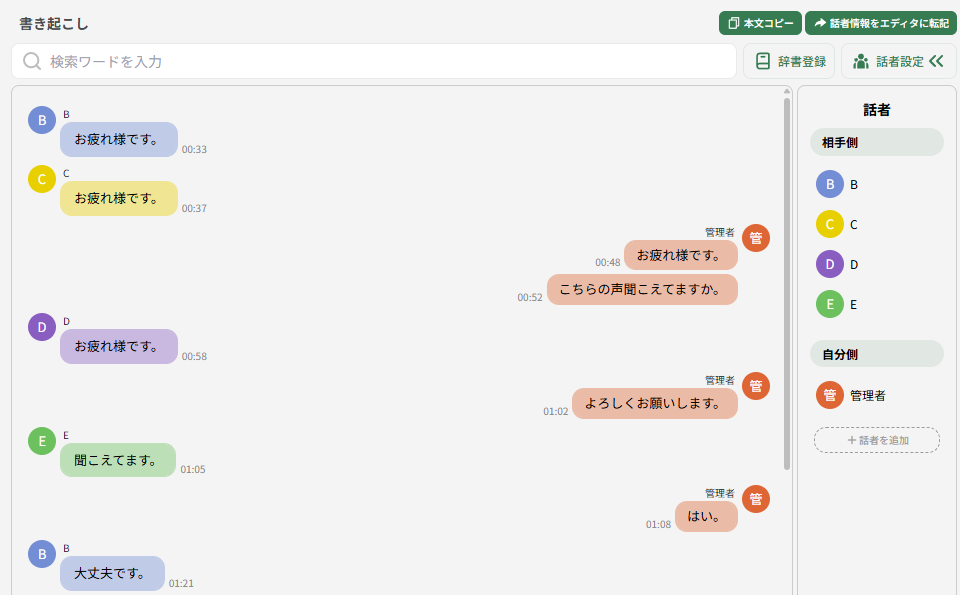Click the magnifier search icon
The height and width of the screenshot is (595, 960).
pos(32,61)
